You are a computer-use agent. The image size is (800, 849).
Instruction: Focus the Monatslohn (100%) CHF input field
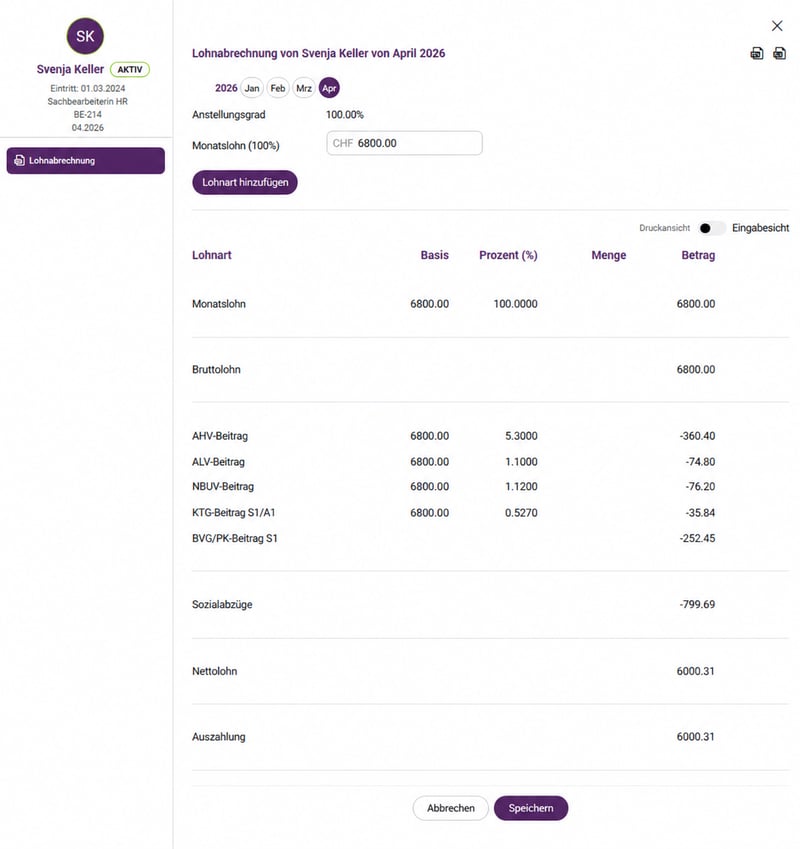click(x=404, y=143)
